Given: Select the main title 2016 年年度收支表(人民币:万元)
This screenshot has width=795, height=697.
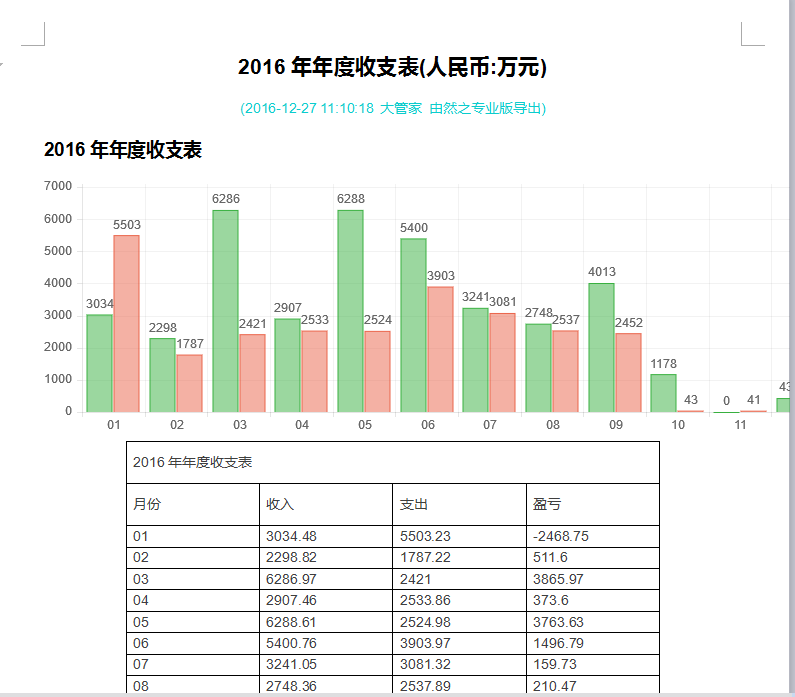Looking at the screenshot, I should coord(392,67).
